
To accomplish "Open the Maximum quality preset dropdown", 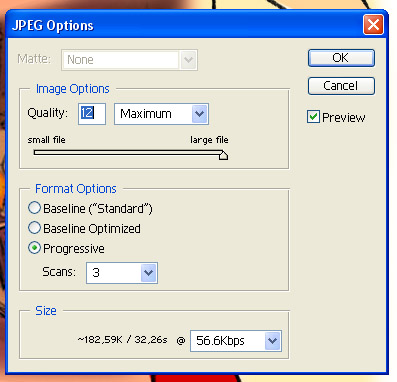I will pos(161,114).
